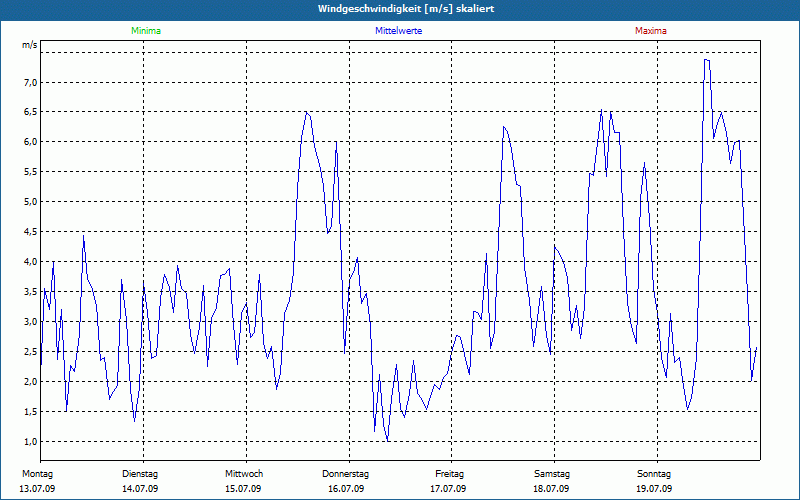Click the chart title Windgeschwindigkeit [m/s] skaliert
The height and width of the screenshot is (500, 800).
coord(406,9)
